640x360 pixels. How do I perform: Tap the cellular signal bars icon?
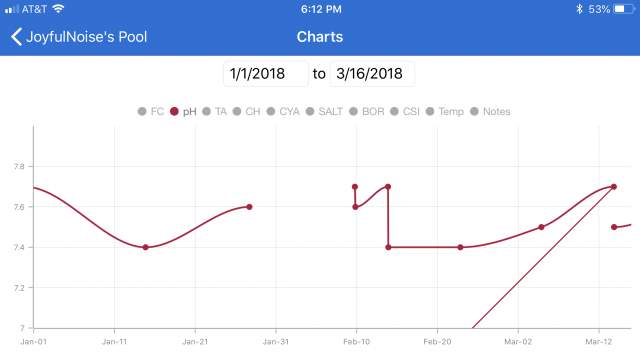(12, 9)
